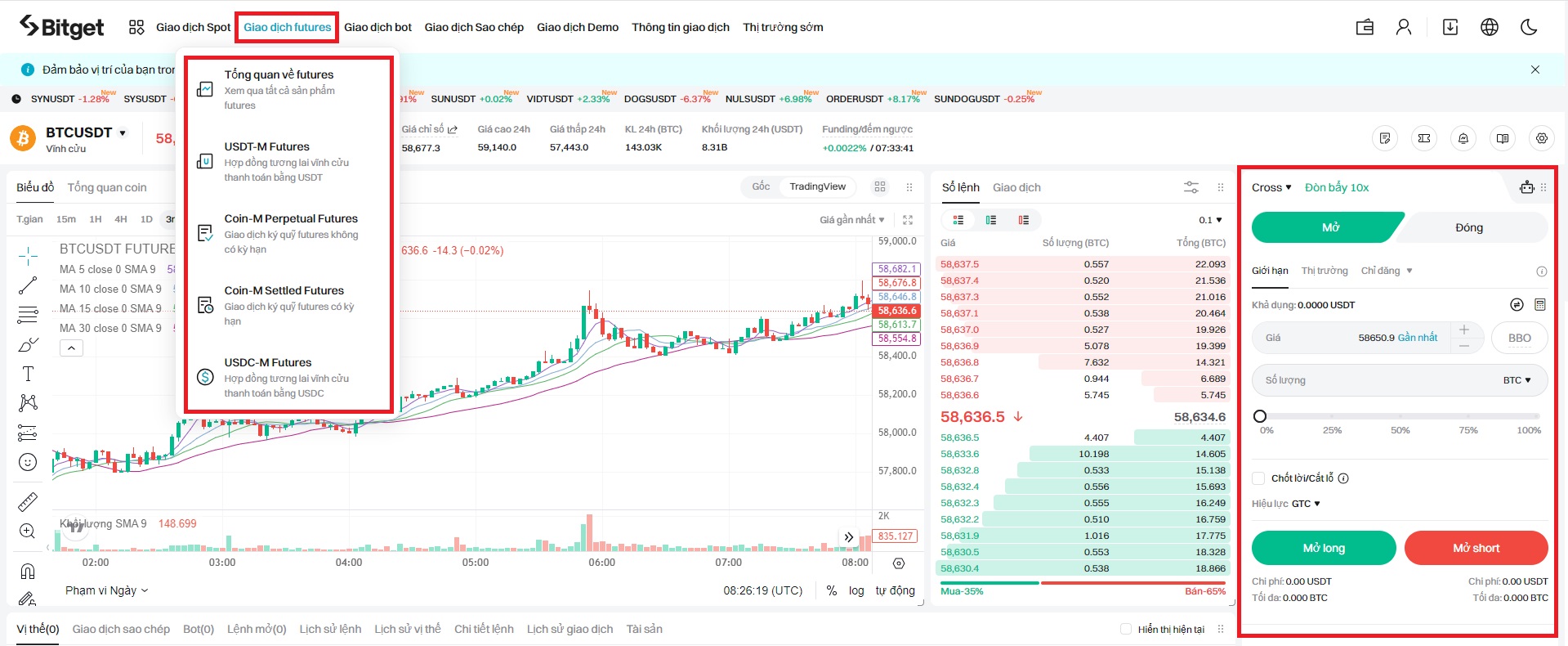The width and height of the screenshot is (1568, 646).
Task: Open the Chỉ đăng order type dropdown
Action: pos(1387,271)
